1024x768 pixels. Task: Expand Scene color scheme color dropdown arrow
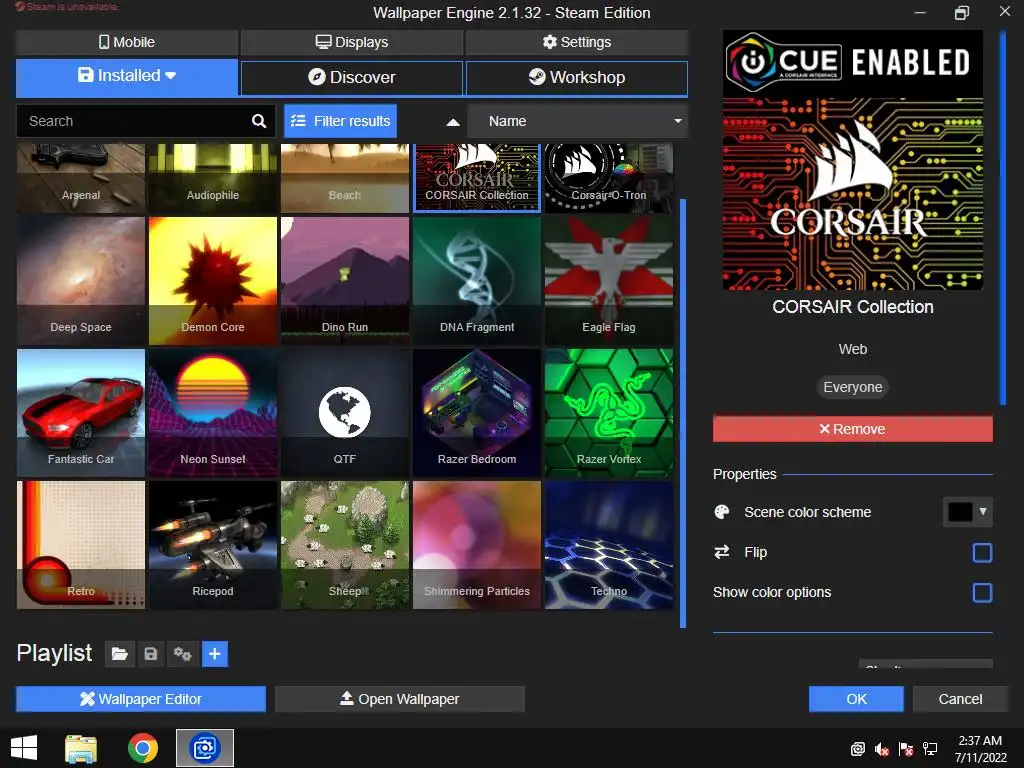(983, 511)
